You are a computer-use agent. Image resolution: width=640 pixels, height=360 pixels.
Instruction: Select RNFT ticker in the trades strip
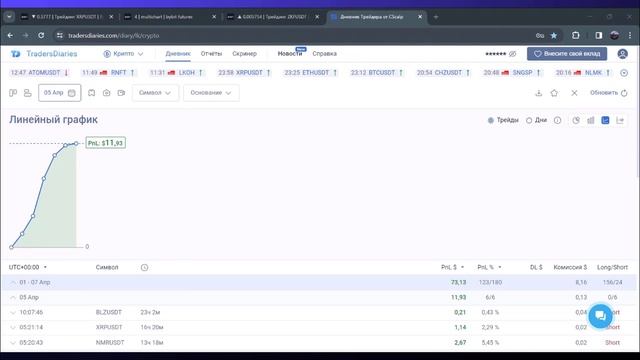(x=108, y=73)
